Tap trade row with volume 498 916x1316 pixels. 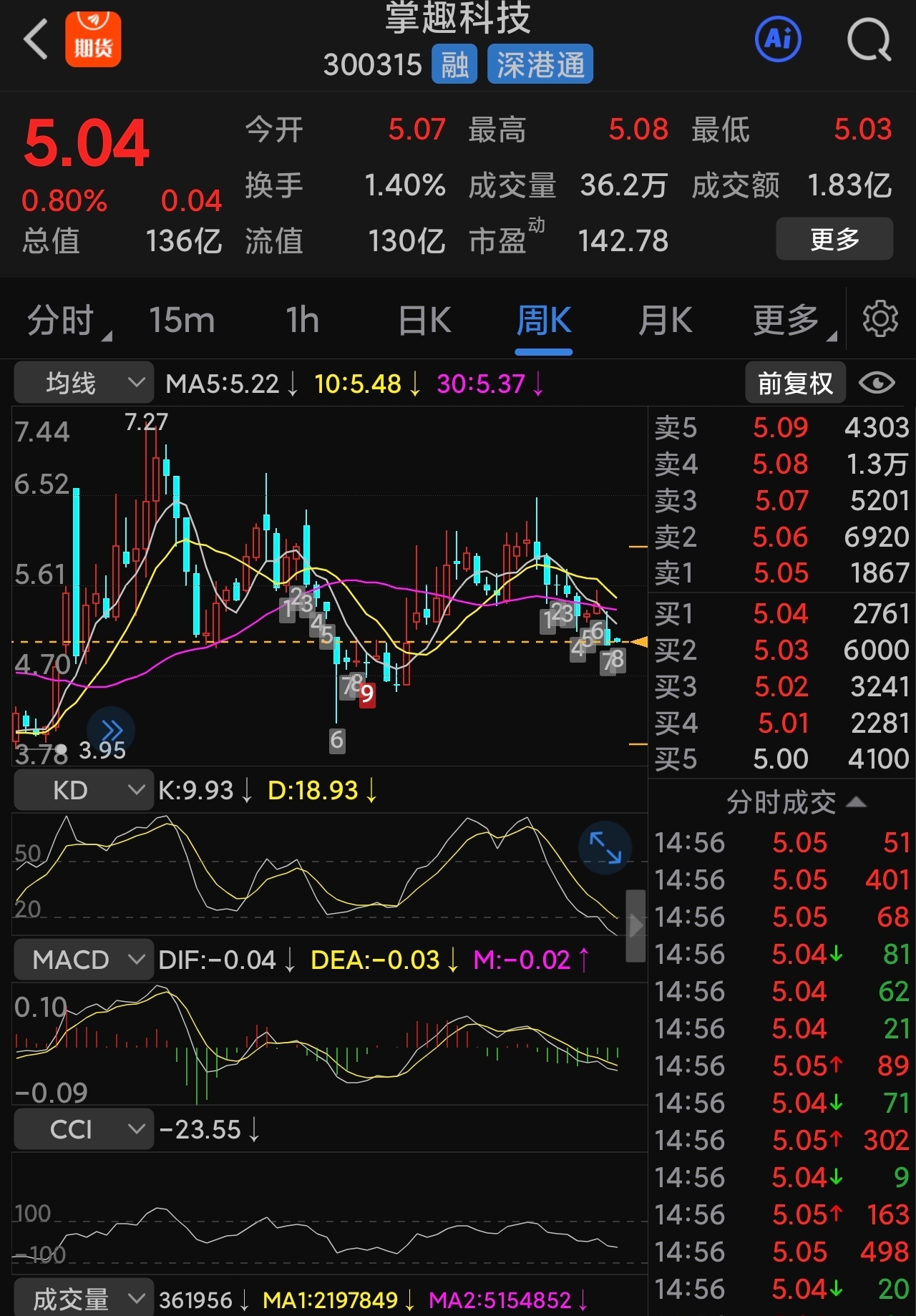(x=781, y=1252)
